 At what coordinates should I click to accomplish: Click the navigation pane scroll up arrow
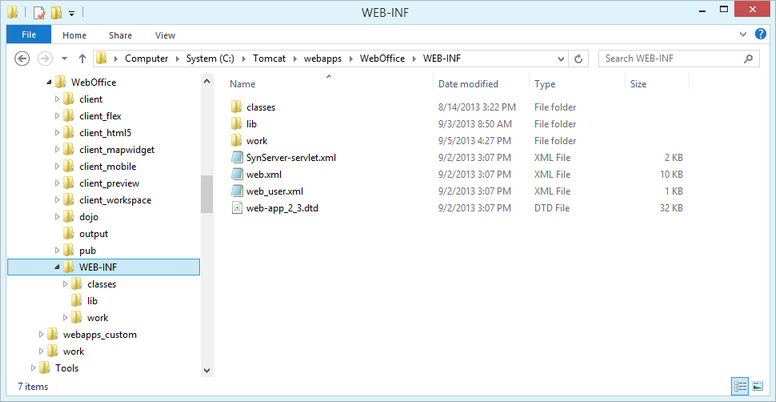tap(207, 81)
